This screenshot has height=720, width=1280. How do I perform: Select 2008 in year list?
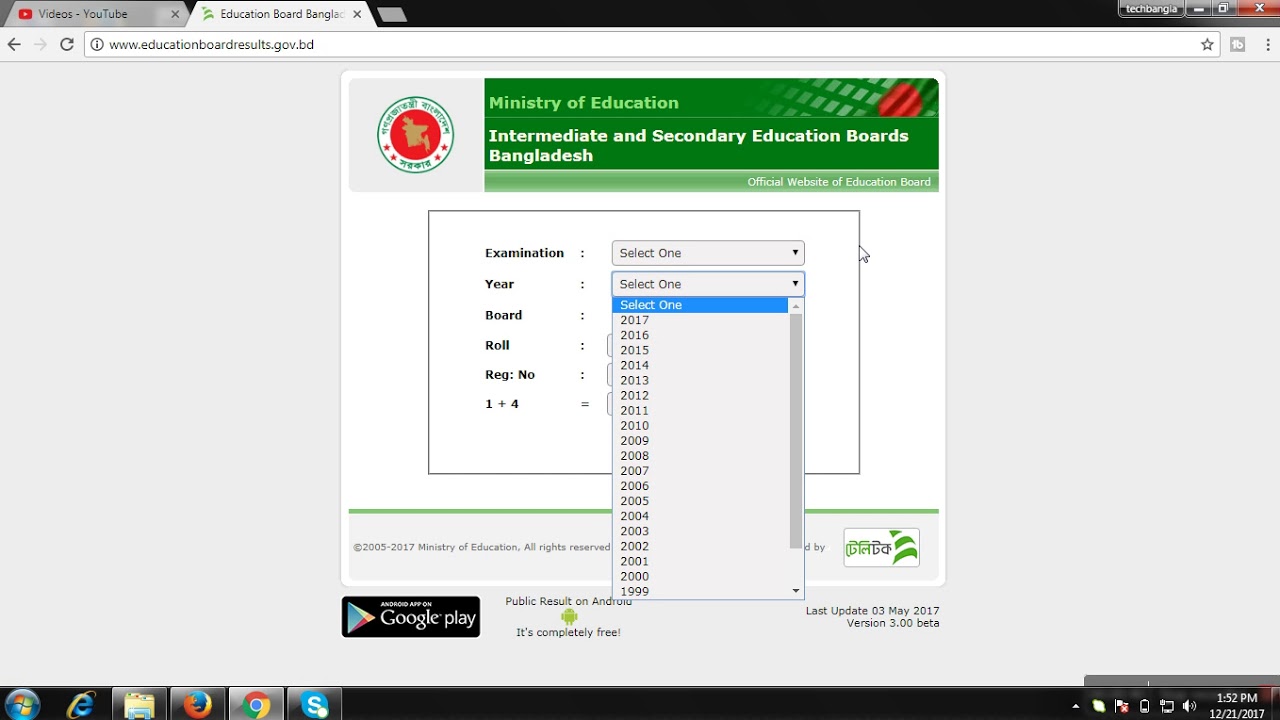coord(700,456)
